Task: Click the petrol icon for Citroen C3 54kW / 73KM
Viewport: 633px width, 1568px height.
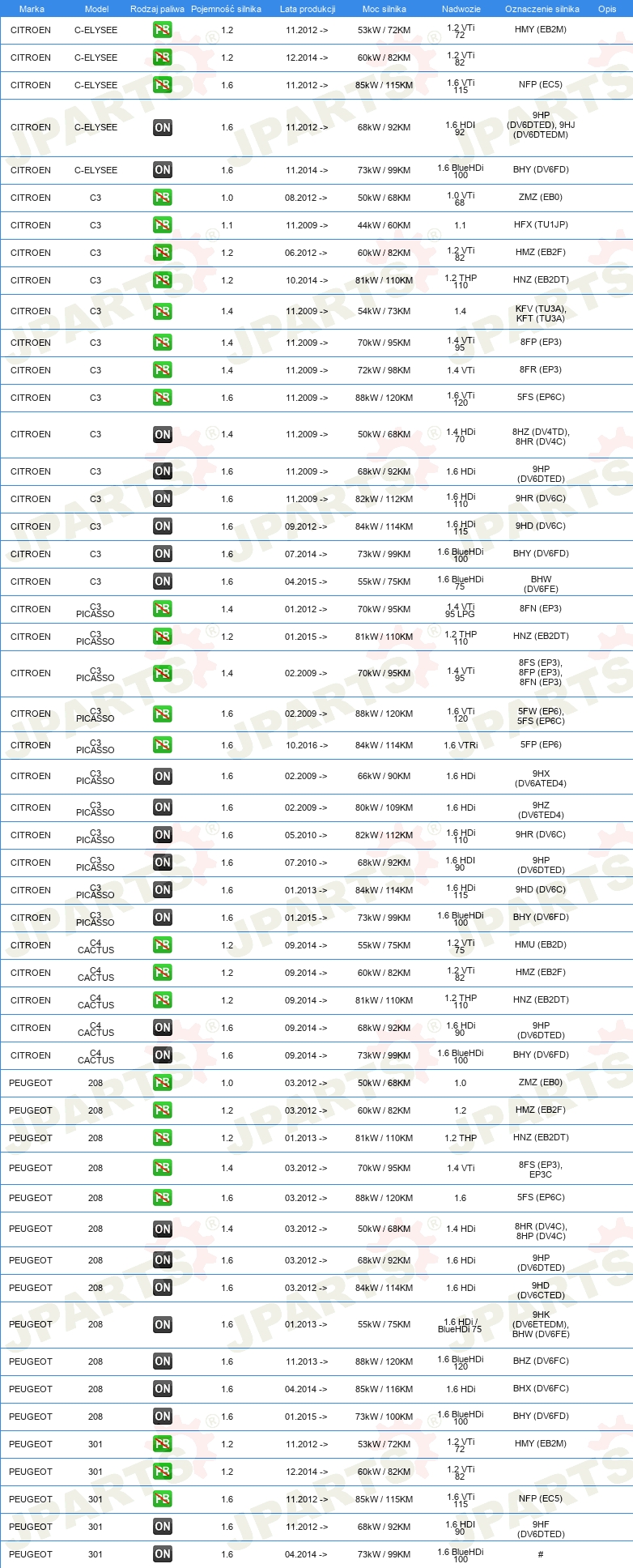Action: click(x=163, y=311)
